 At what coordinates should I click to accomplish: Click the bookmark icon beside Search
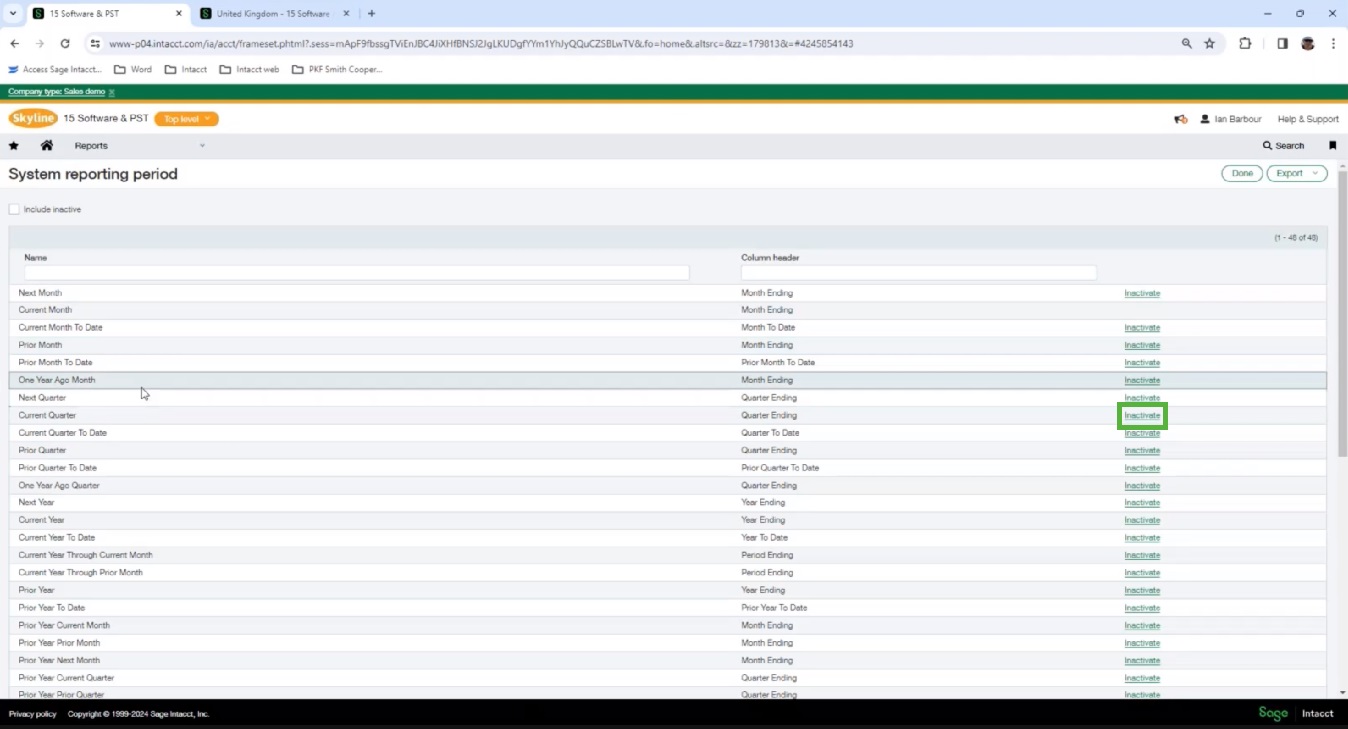[x=1332, y=145]
